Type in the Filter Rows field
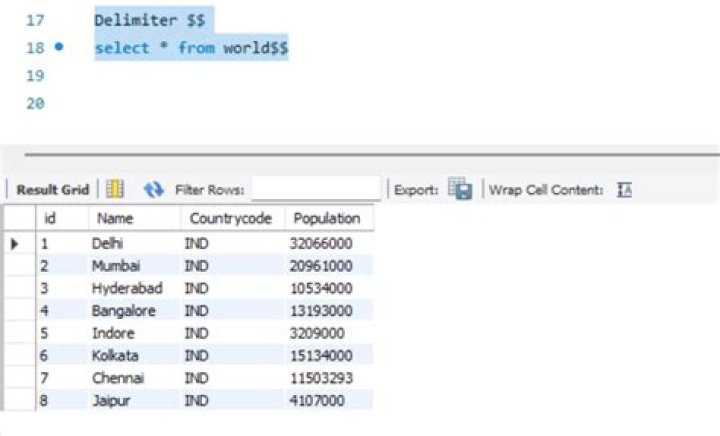 [316, 189]
